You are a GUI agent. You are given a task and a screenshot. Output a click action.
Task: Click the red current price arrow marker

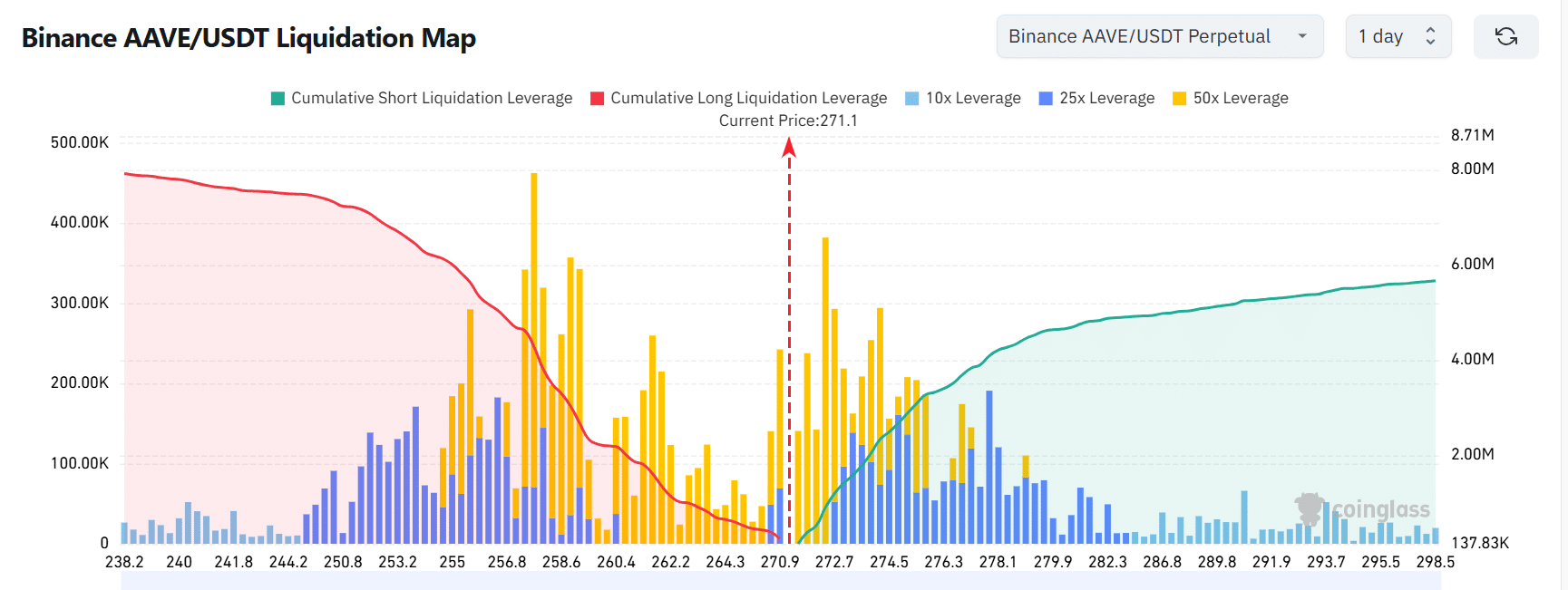coord(789,147)
